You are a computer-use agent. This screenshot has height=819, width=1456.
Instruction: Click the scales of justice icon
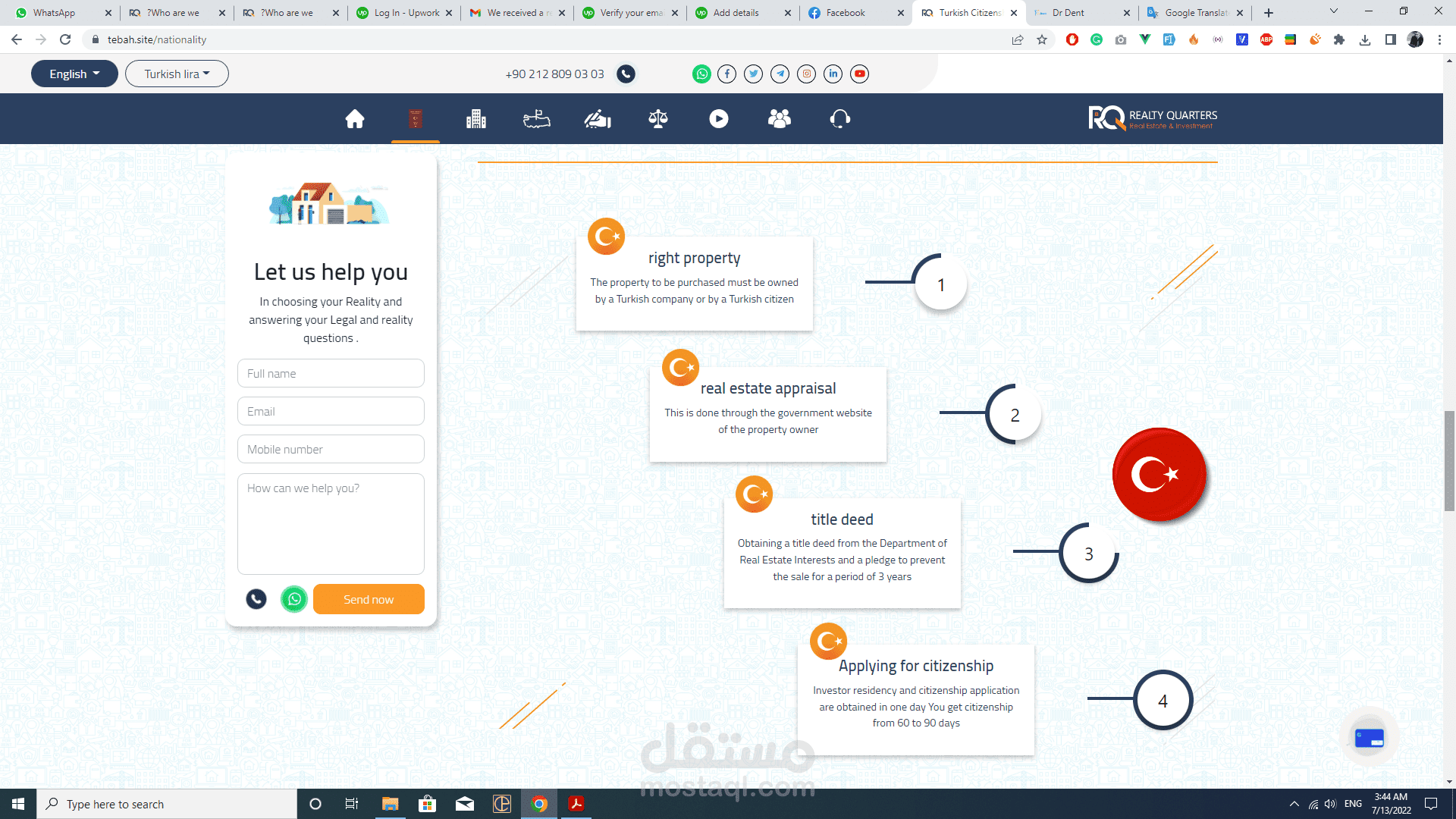point(658,119)
